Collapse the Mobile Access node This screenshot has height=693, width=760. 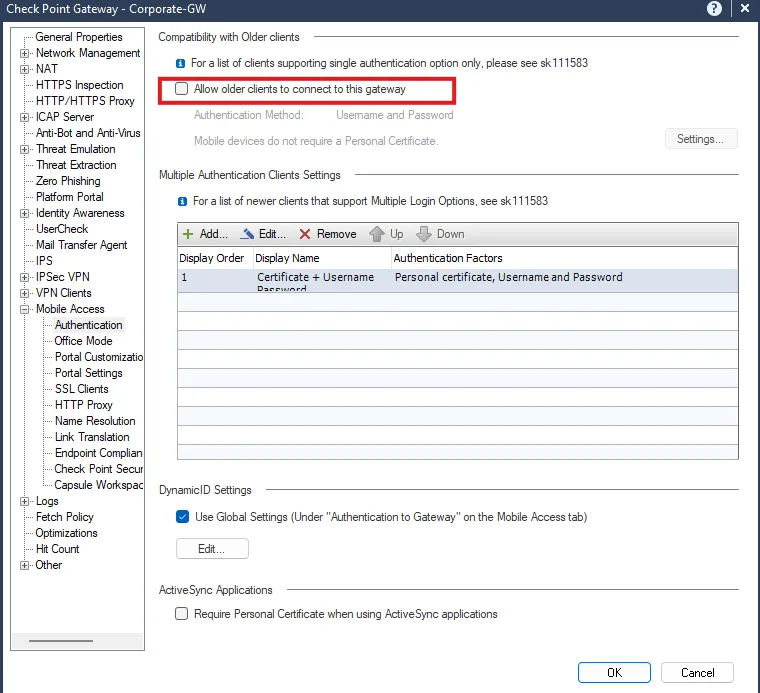point(24,309)
